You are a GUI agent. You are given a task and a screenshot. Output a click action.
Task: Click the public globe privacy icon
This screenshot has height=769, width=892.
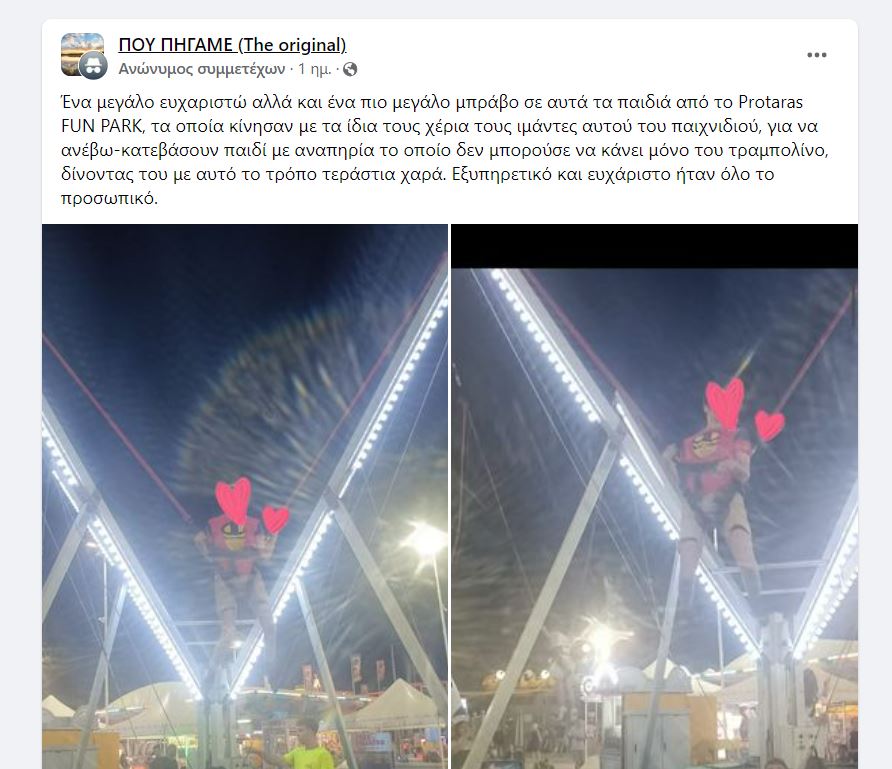[x=350, y=69]
